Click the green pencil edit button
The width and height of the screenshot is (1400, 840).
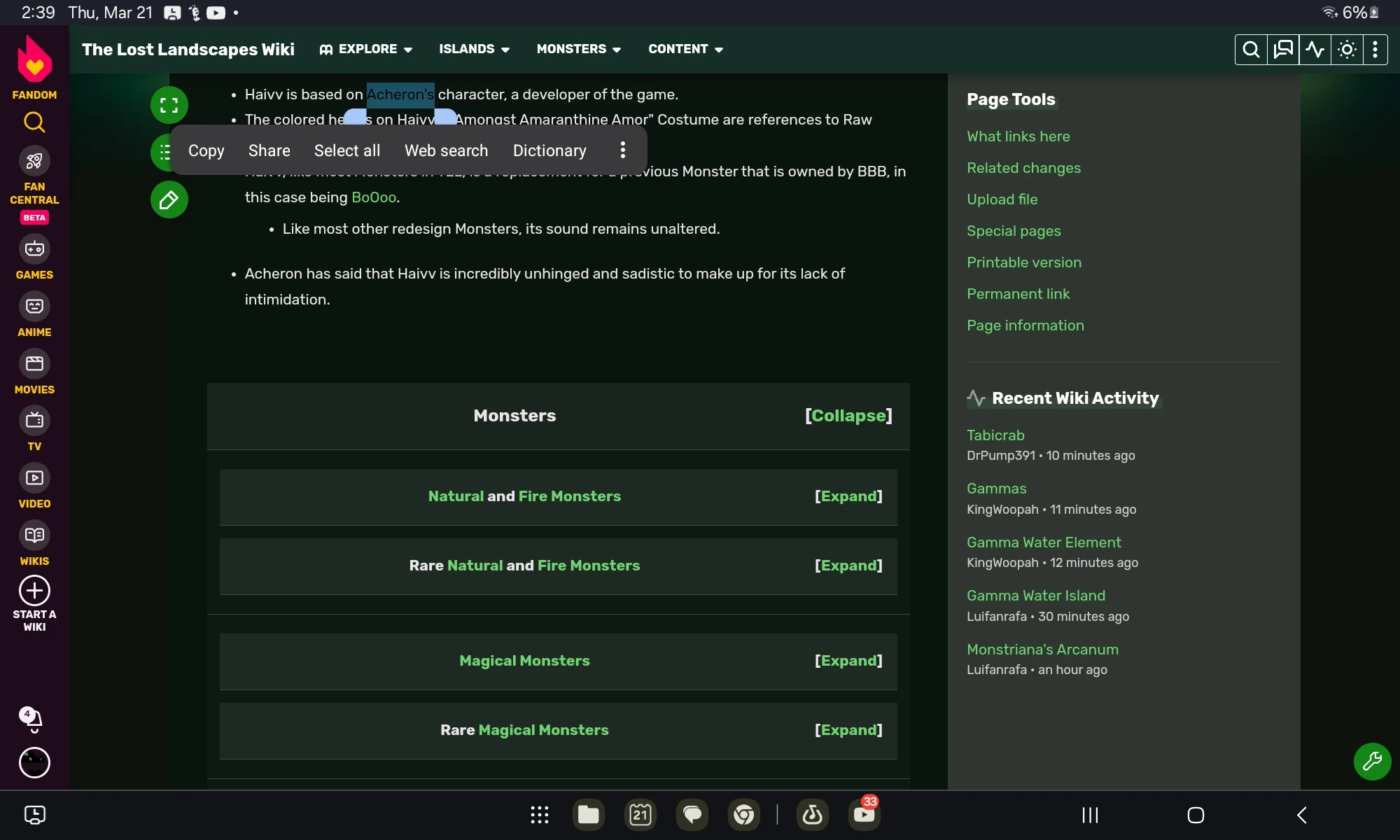(169, 200)
